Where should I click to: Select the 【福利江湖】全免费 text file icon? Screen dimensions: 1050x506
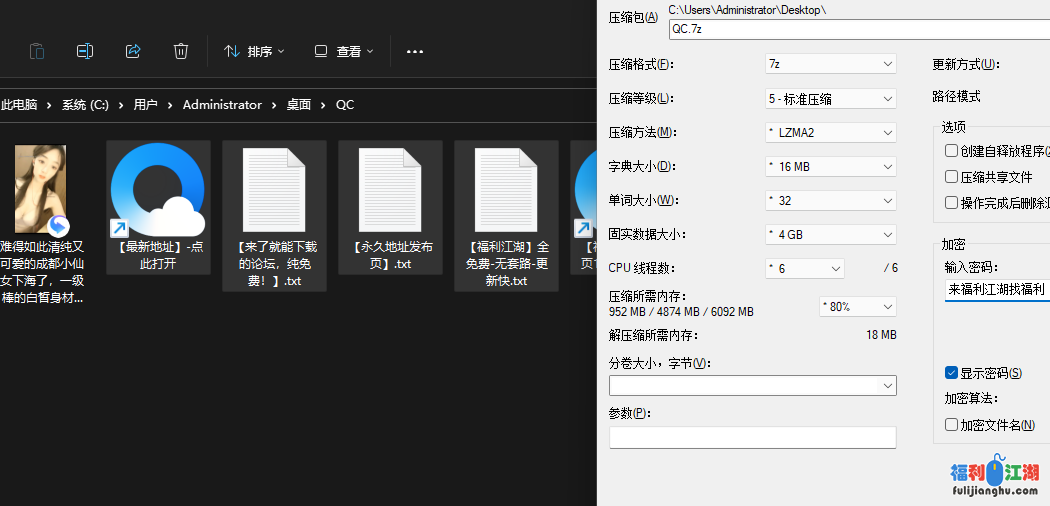point(506,190)
